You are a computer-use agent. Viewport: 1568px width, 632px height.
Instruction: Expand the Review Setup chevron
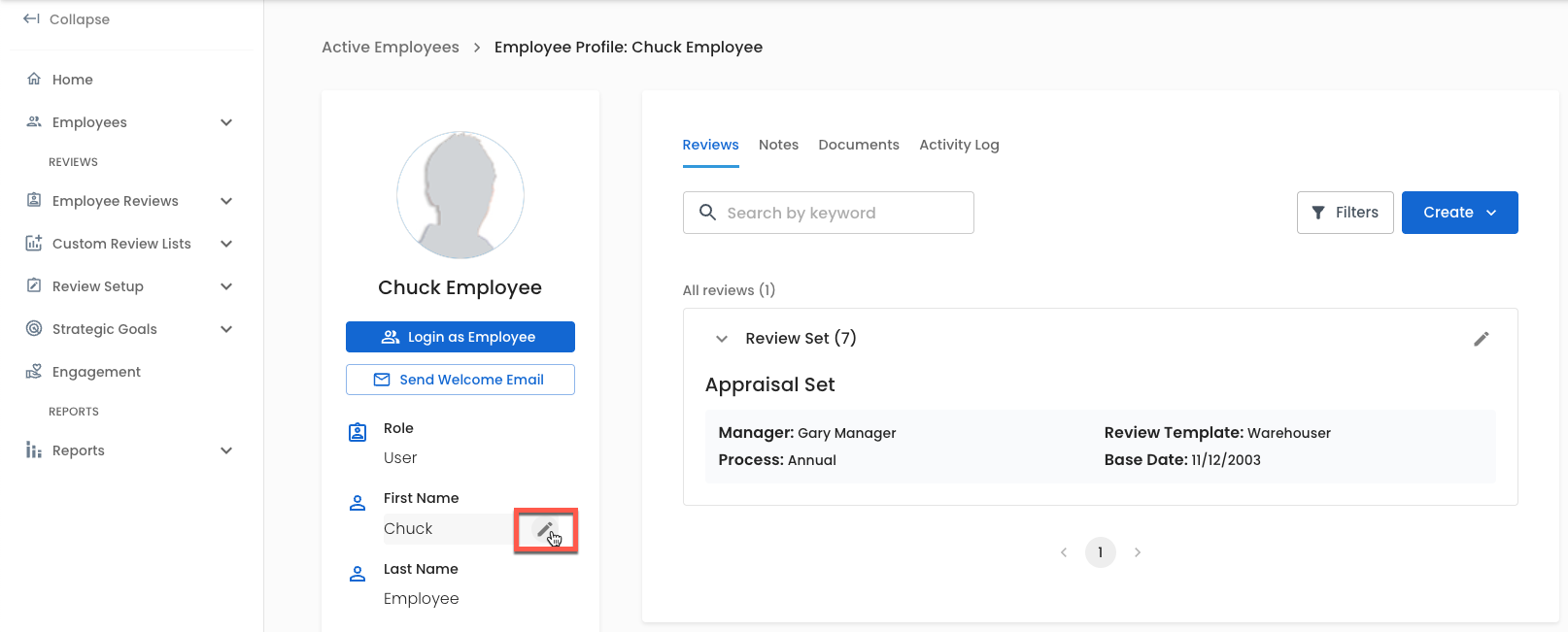point(226,286)
